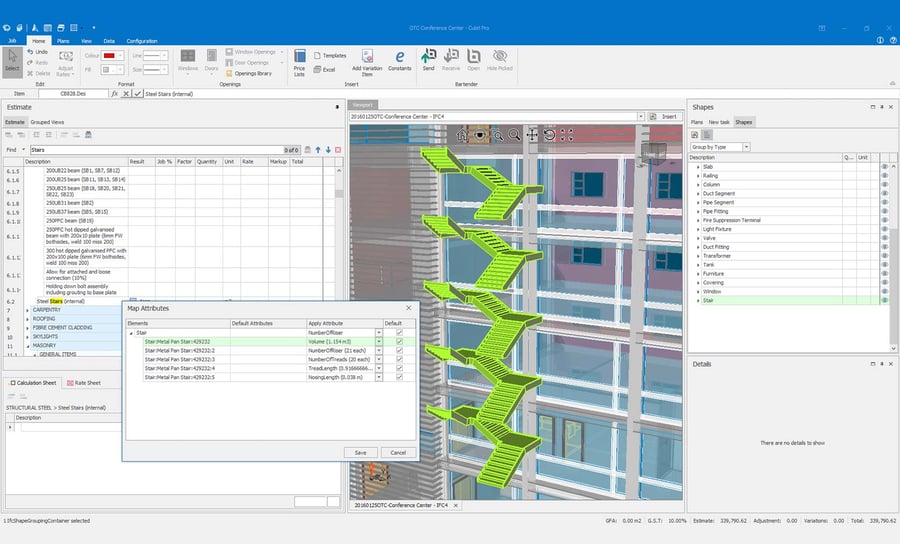
Task: Click the Insert button above viewport
Action: click(x=665, y=116)
